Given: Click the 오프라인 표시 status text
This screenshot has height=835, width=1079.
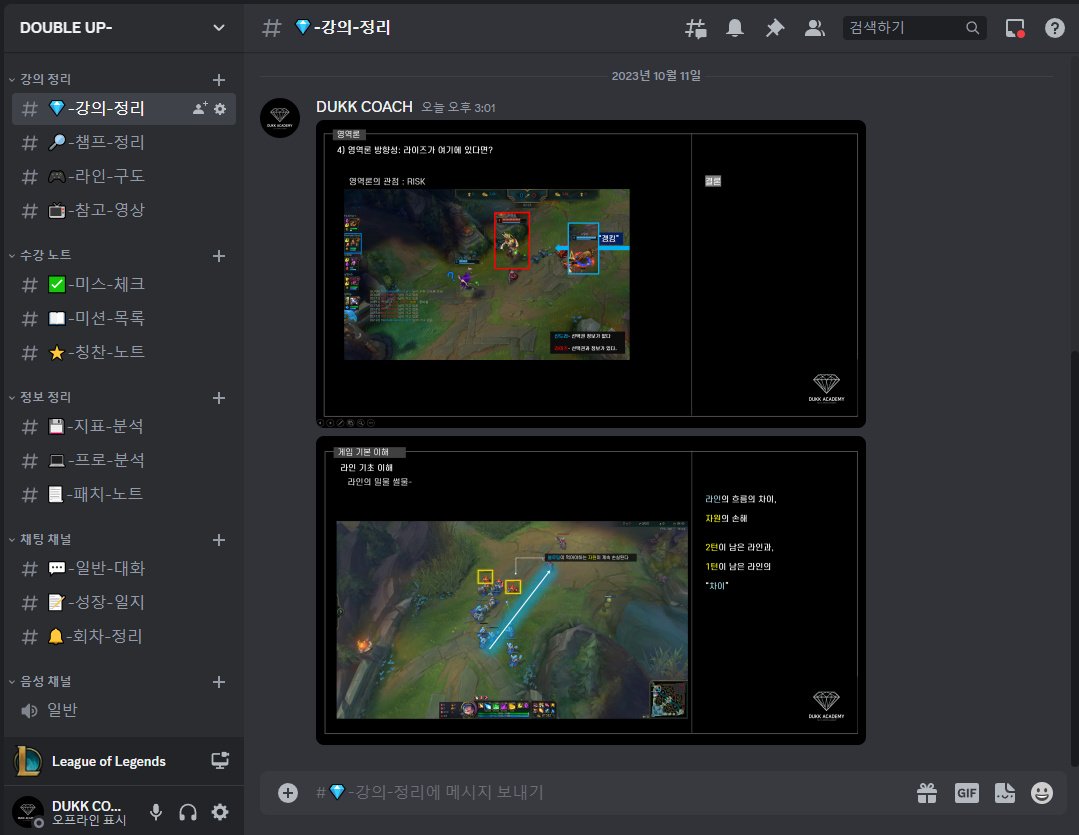Looking at the screenshot, I should (89, 820).
